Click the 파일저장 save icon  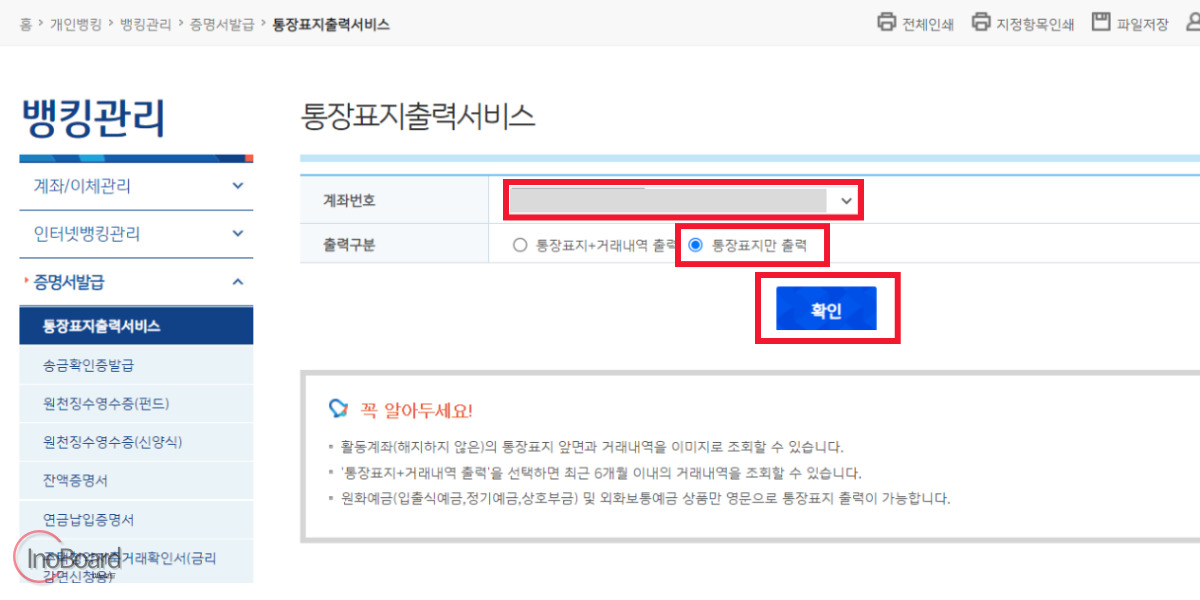point(1101,22)
